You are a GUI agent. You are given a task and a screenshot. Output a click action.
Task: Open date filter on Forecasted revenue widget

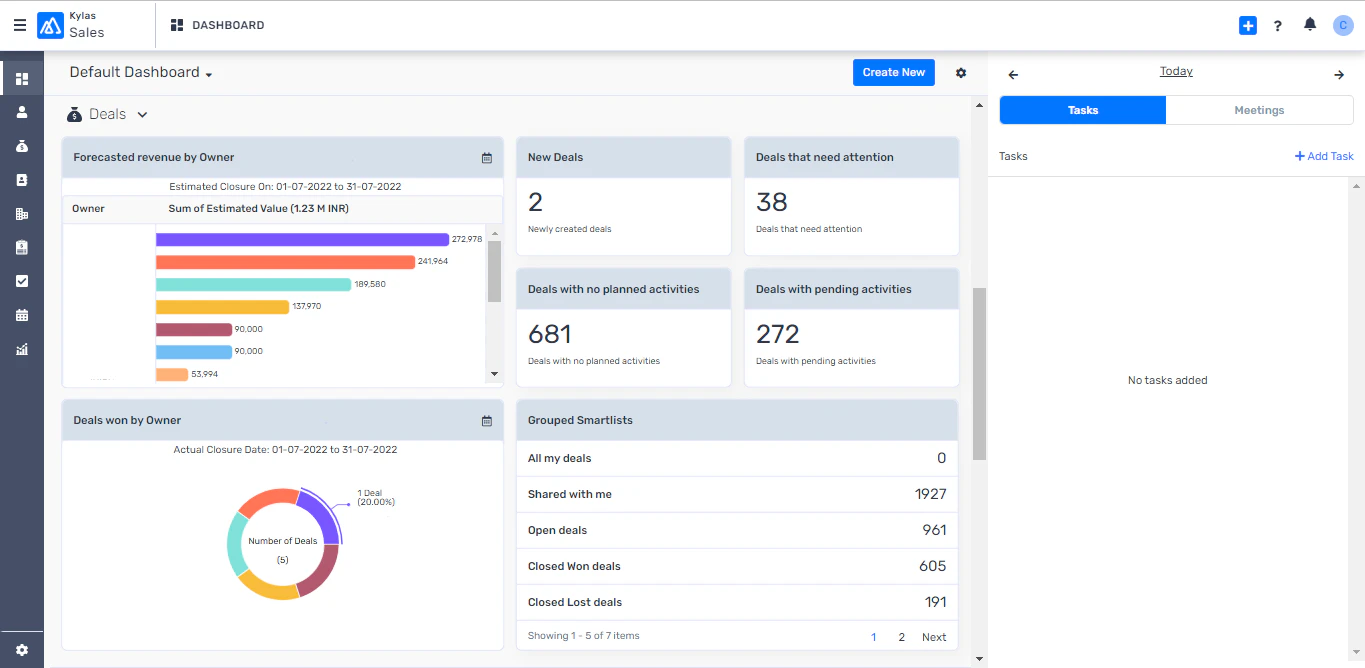click(x=487, y=157)
